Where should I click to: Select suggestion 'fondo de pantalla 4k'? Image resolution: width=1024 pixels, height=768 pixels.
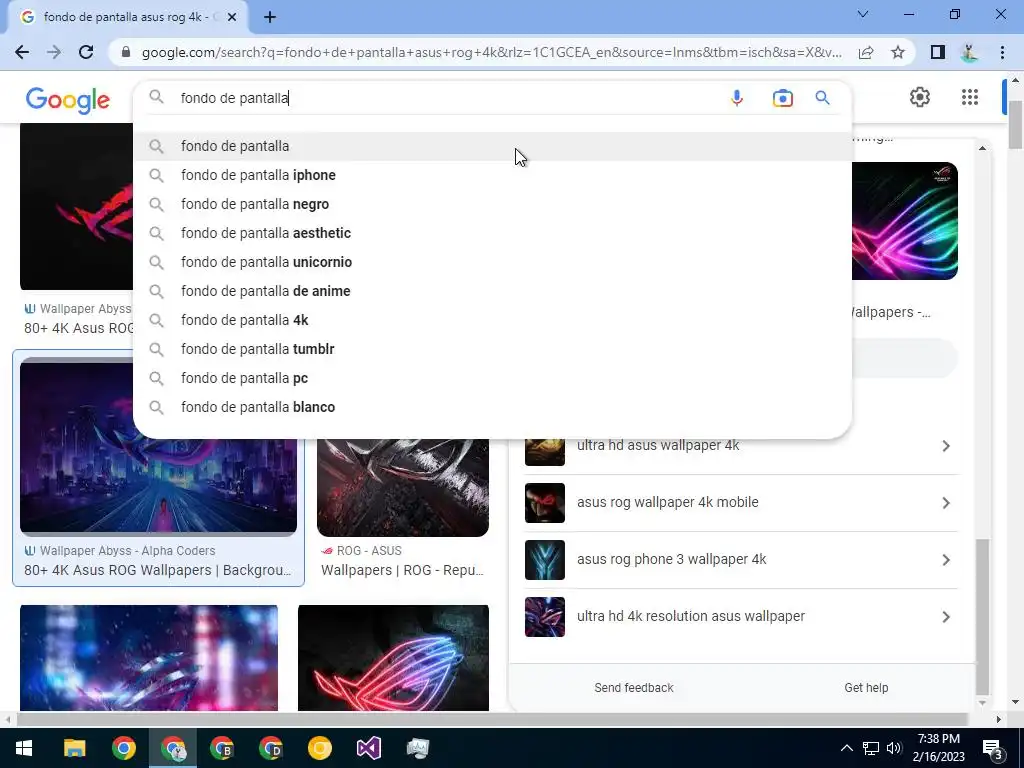point(492,320)
